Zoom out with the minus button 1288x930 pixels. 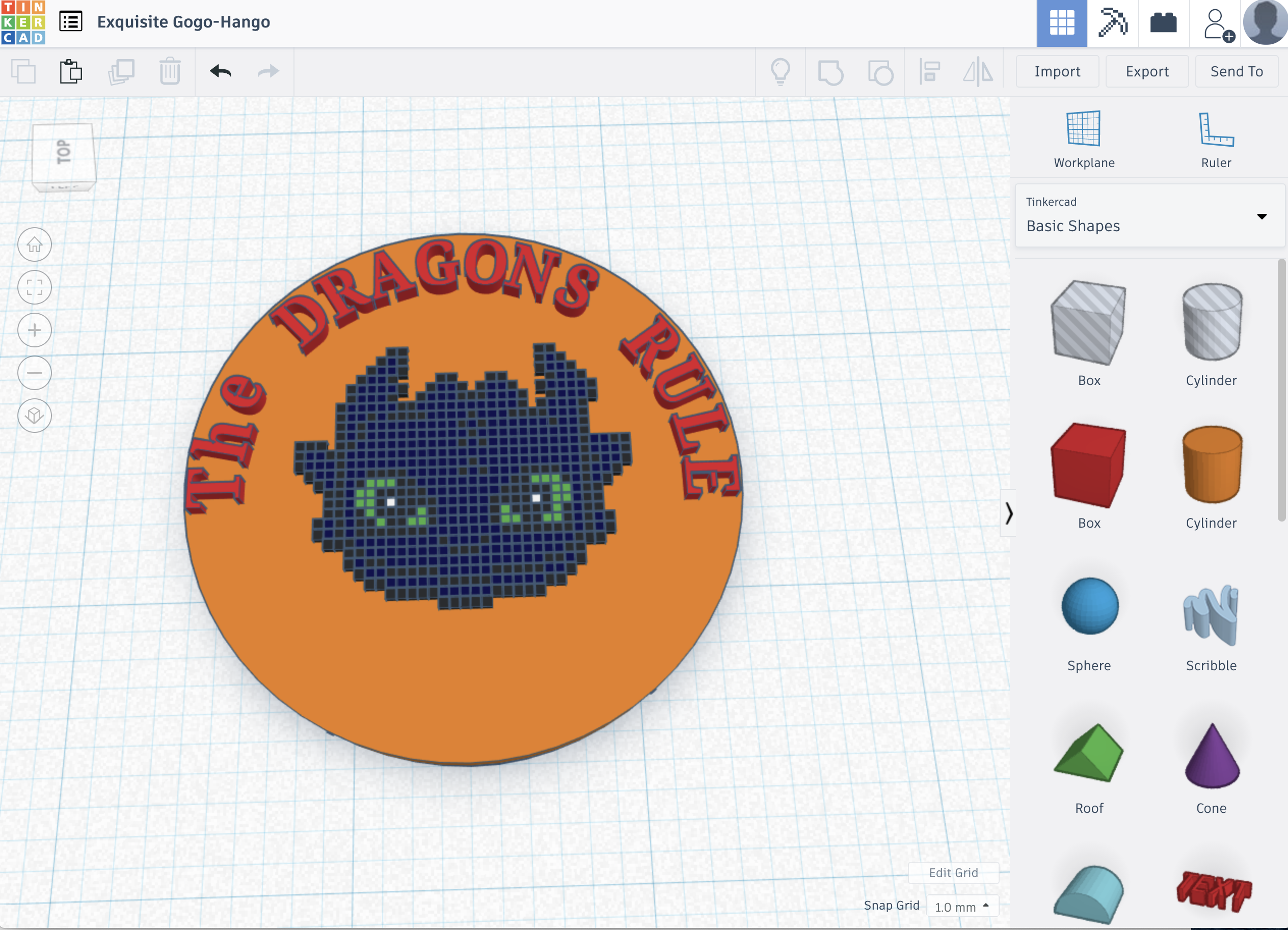(x=35, y=373)
